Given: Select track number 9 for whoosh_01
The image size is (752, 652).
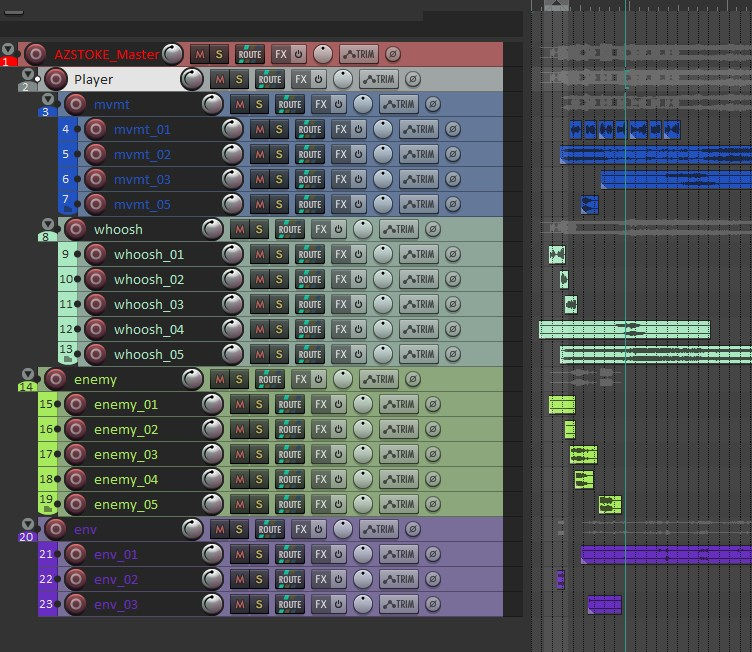Looking at the screenshot, I should point(66,254).
